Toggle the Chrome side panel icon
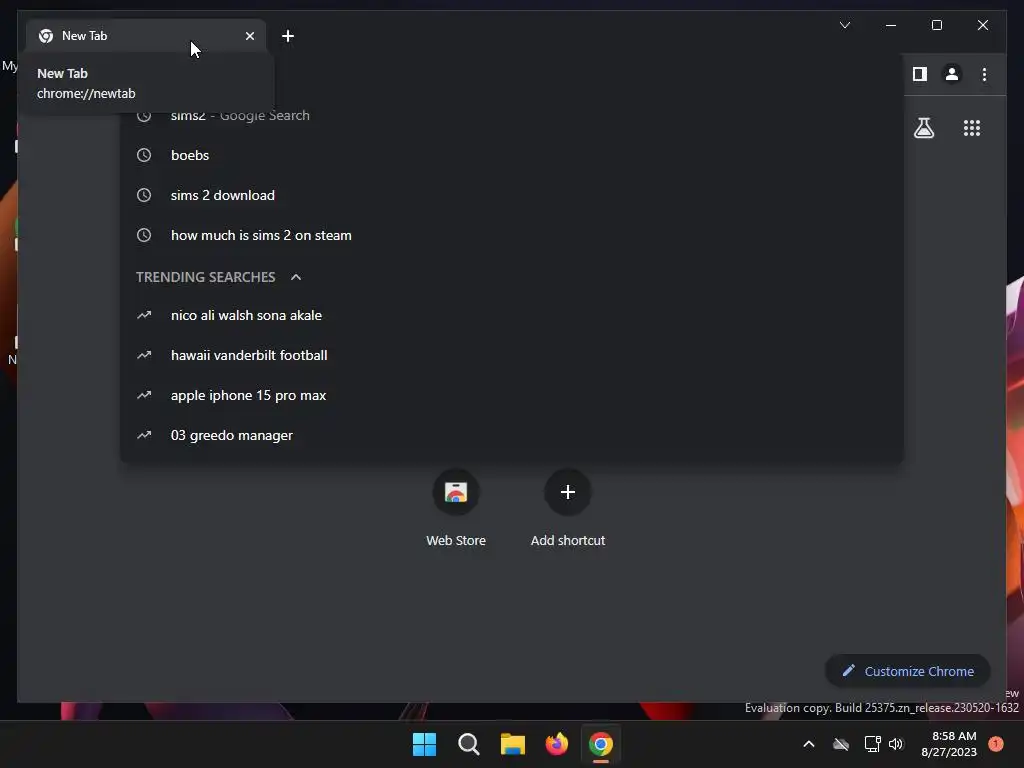This screenshot has height=768, width=1024. point(920,74)
